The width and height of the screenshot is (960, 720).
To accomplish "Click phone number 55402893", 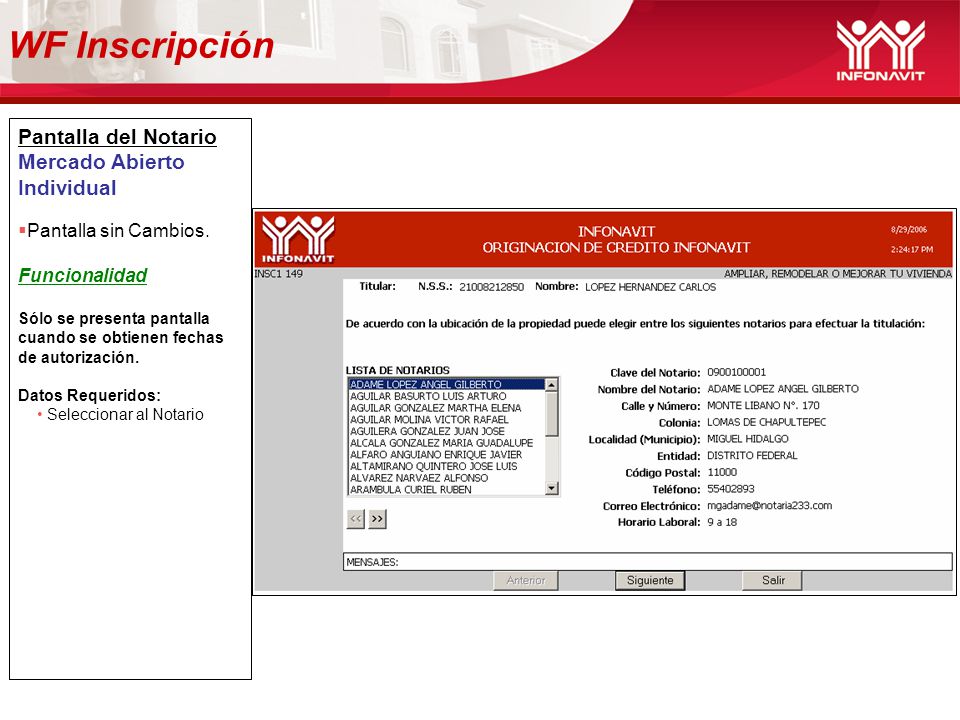I will tap(731, 489).
